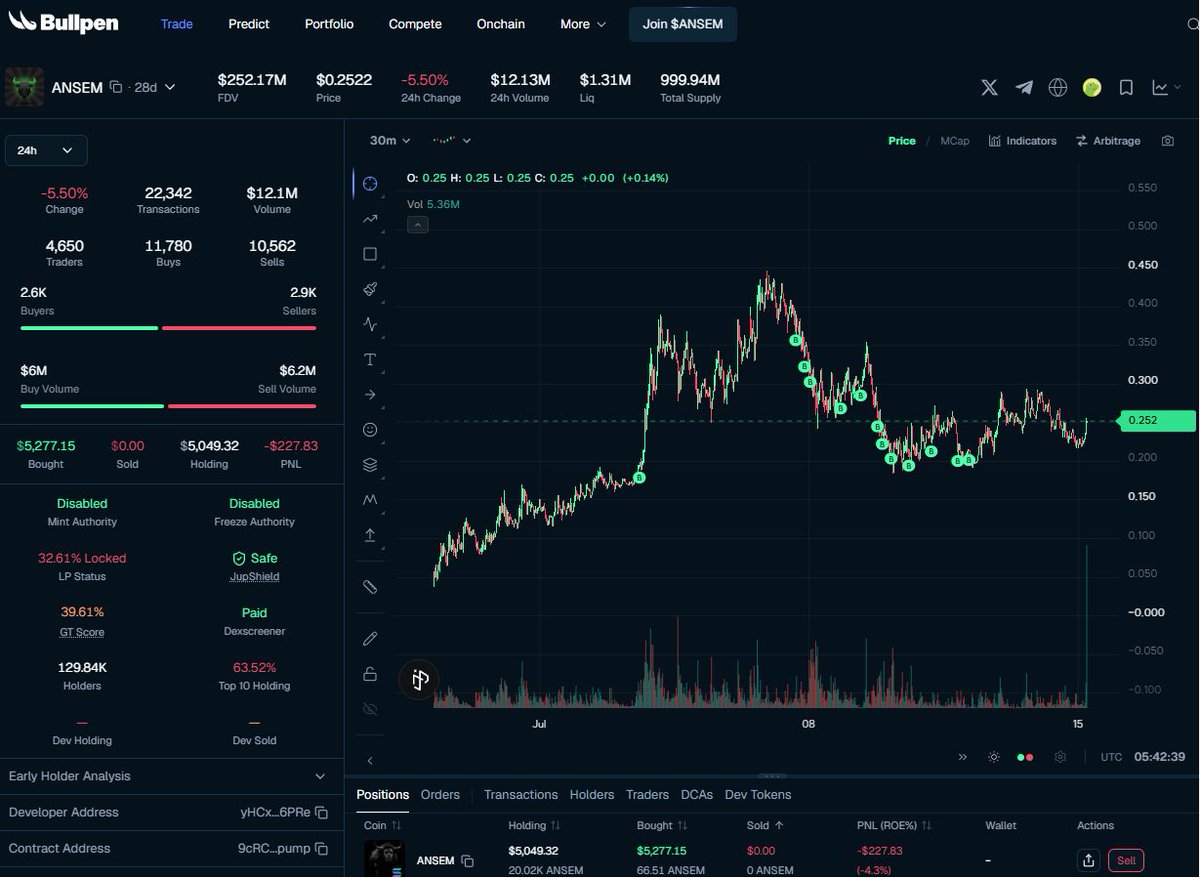
Task: Click the chart logo badge
Action: [419, 680]
